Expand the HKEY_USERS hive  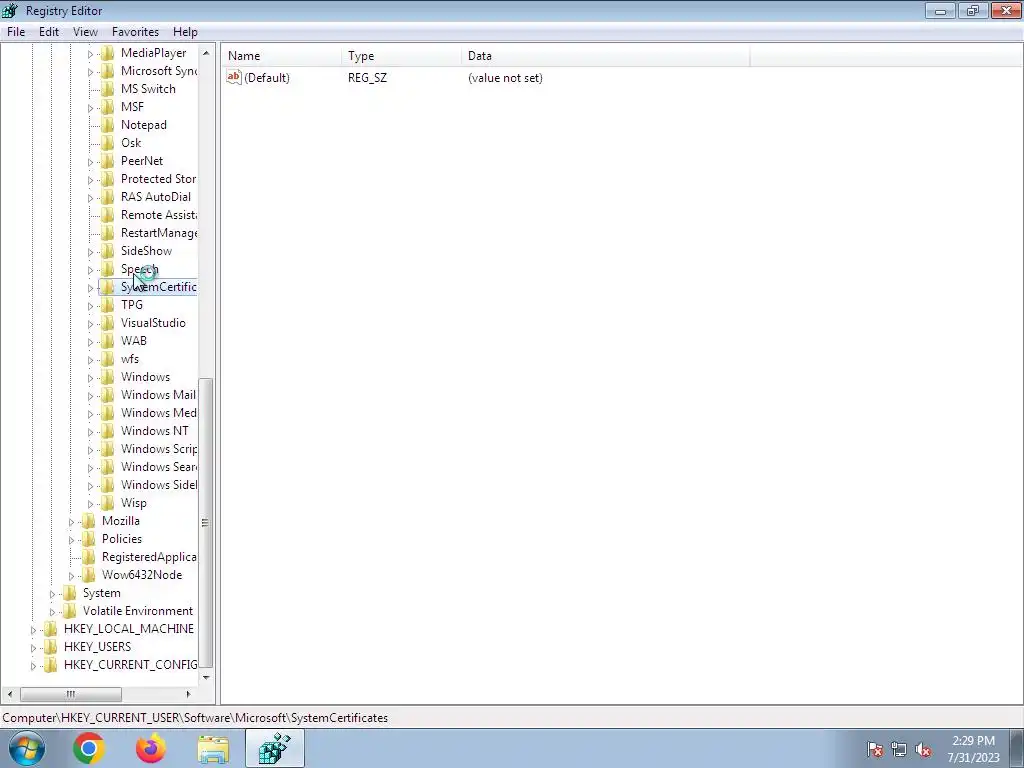coord(33,647)
